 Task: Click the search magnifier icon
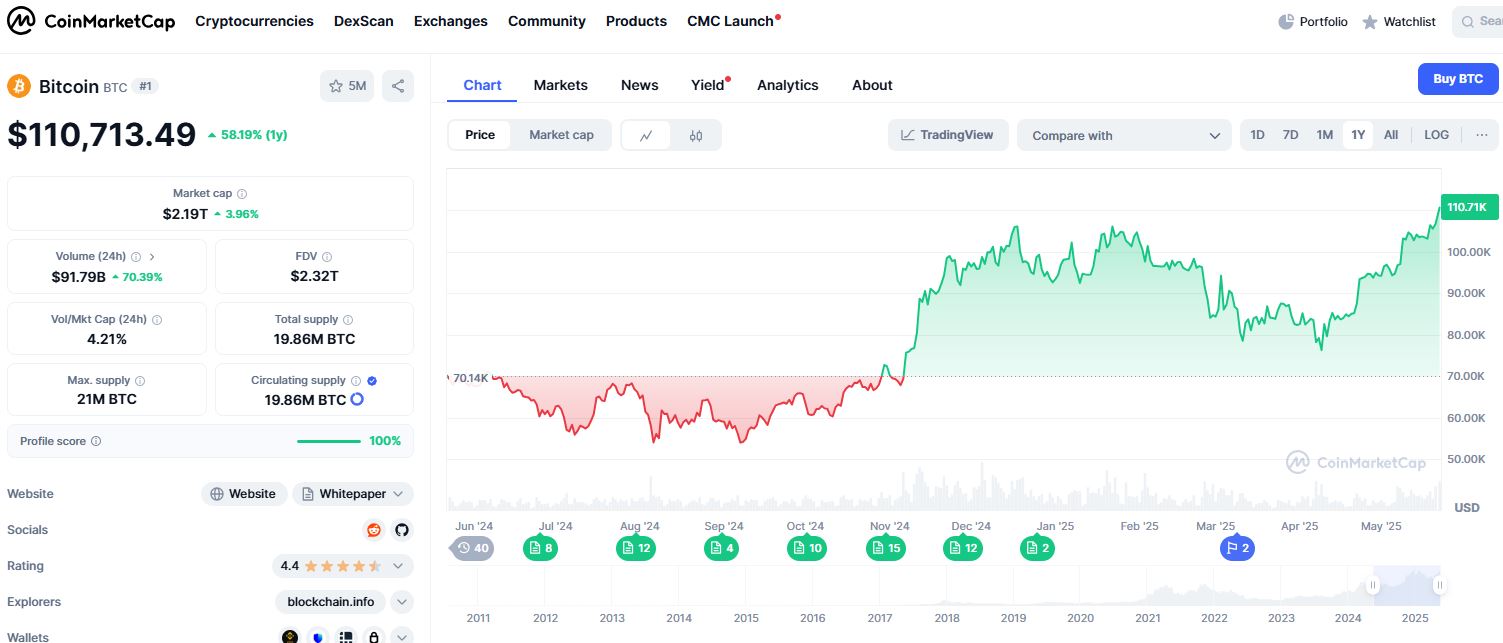point(1468,21)
